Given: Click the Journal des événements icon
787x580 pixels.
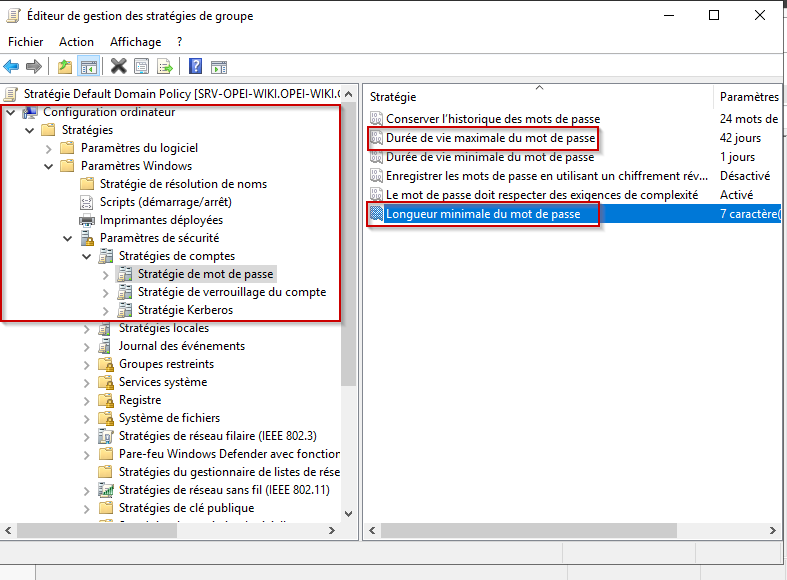Looking at the screenshot, I should click(105, 346).
